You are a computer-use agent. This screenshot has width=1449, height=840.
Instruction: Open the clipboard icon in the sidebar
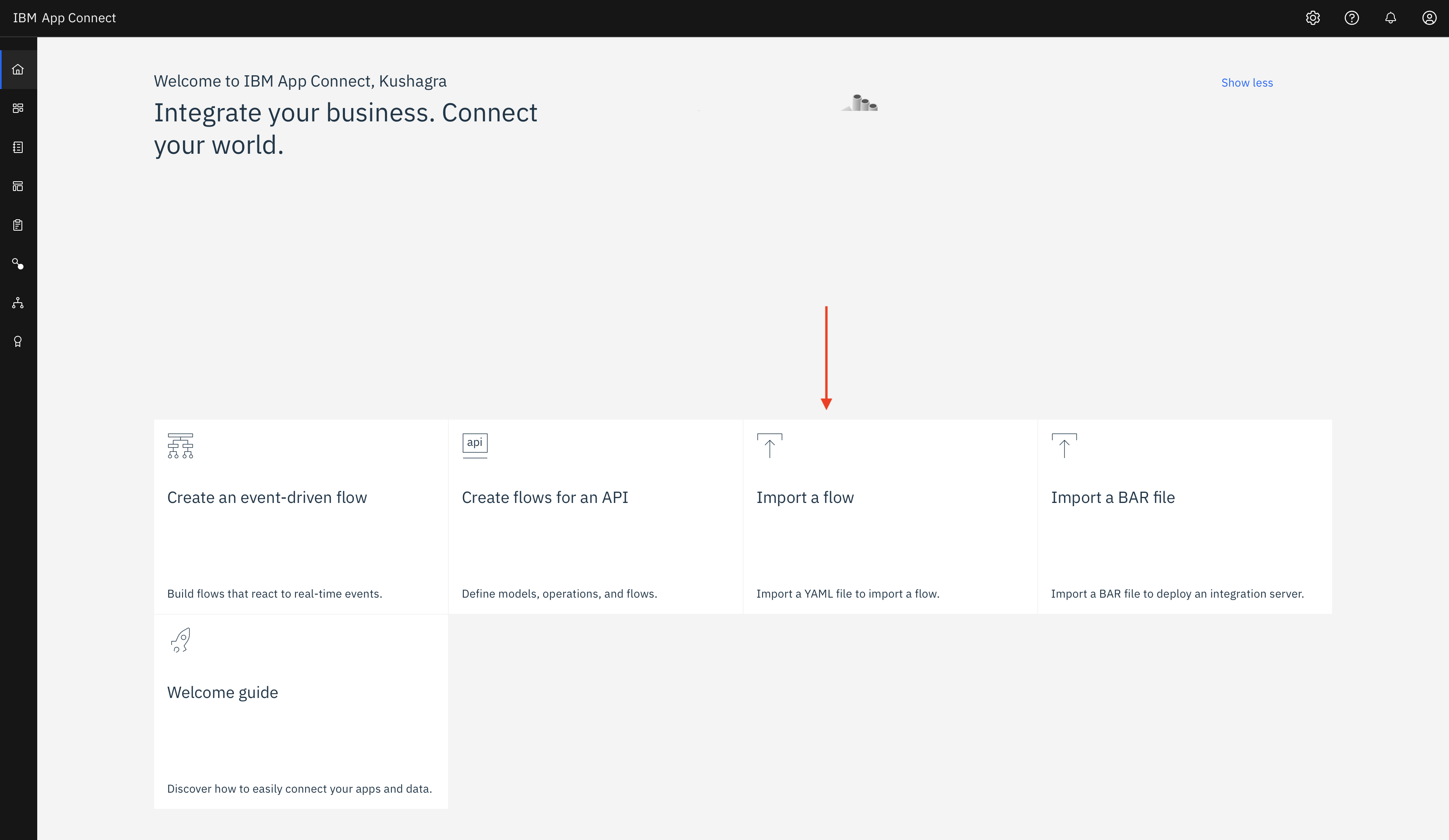[18, 225]
